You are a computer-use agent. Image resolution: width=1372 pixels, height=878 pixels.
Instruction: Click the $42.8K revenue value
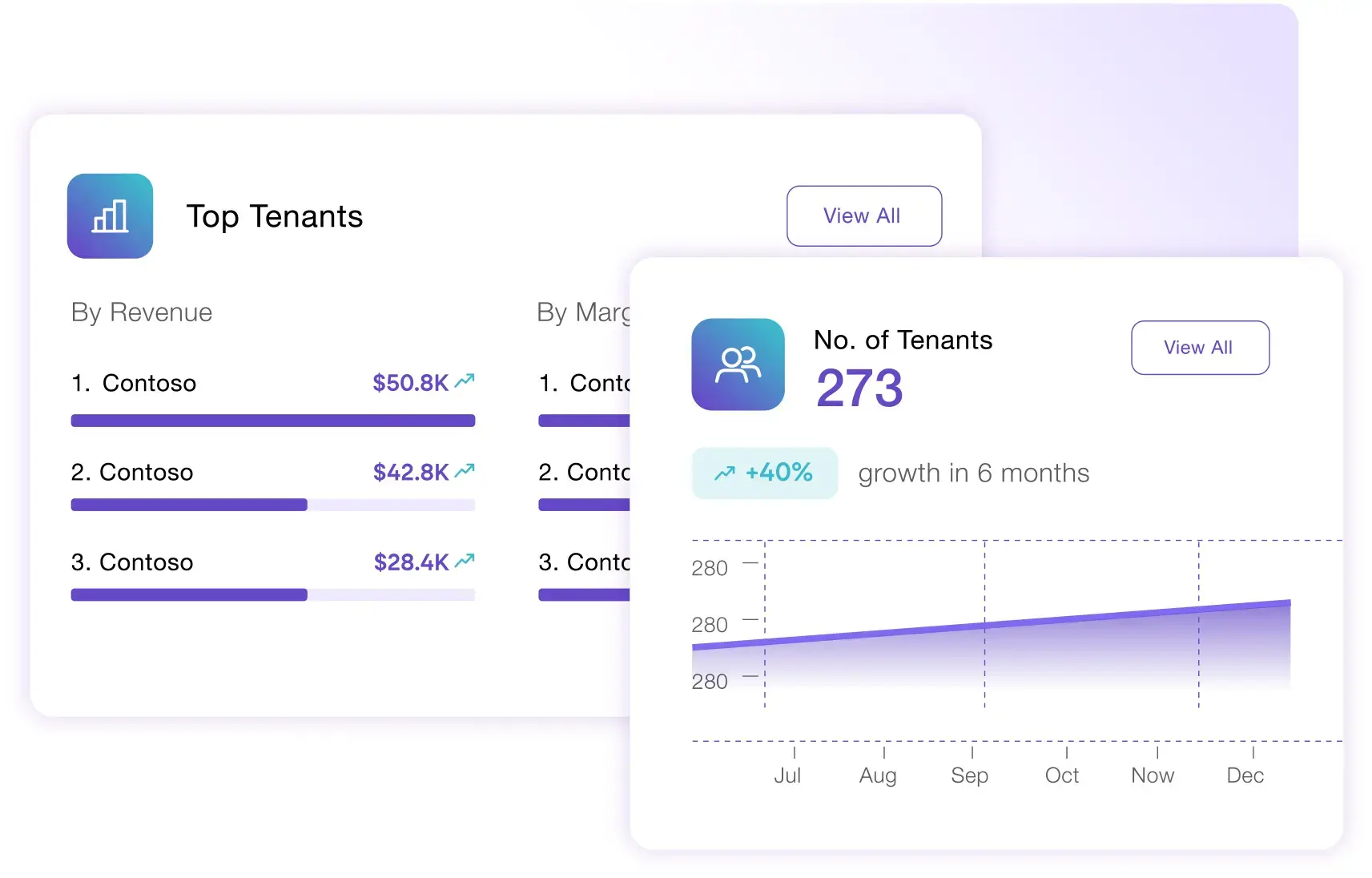[x=410, y=473]
